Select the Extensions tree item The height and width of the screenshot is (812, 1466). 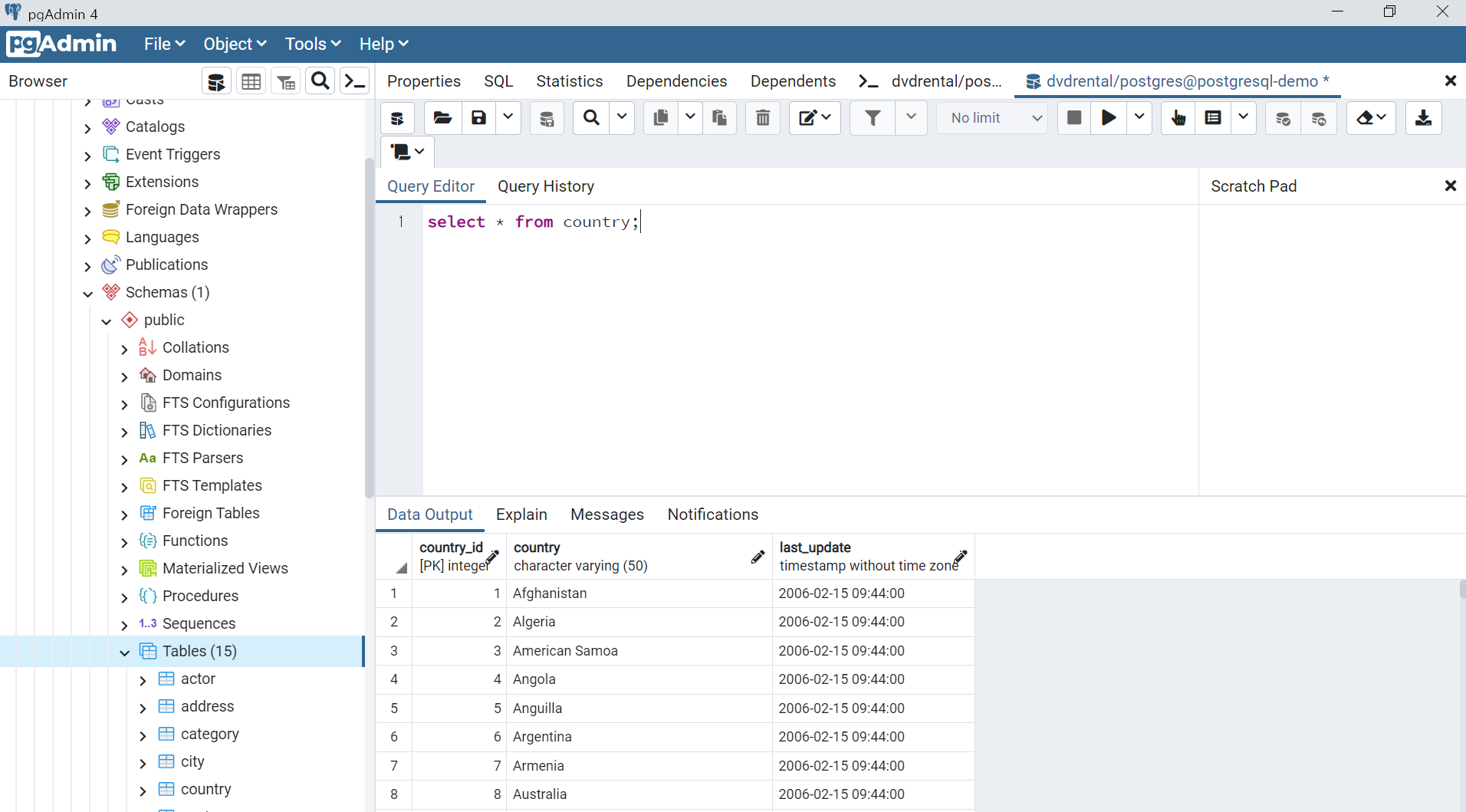pos(162,182)
